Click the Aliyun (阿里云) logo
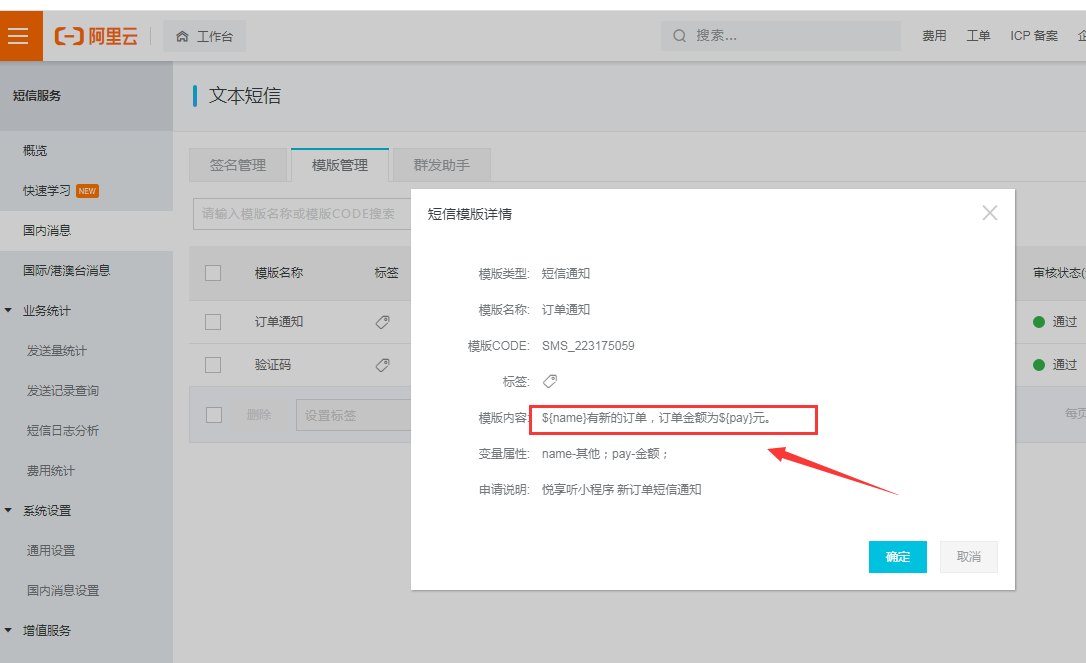Screen dimensions: 1086x663 coord(96,35)
